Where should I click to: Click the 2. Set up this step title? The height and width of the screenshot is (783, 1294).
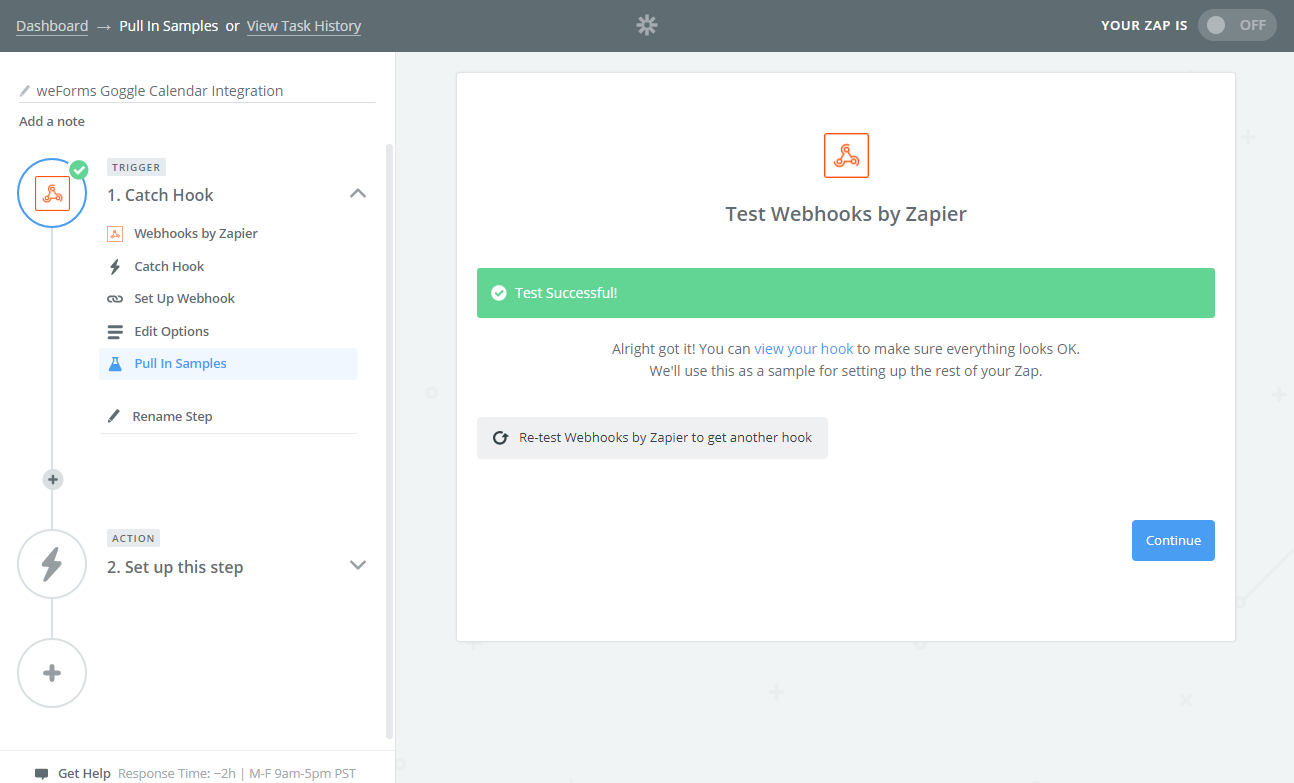point(175,567)
